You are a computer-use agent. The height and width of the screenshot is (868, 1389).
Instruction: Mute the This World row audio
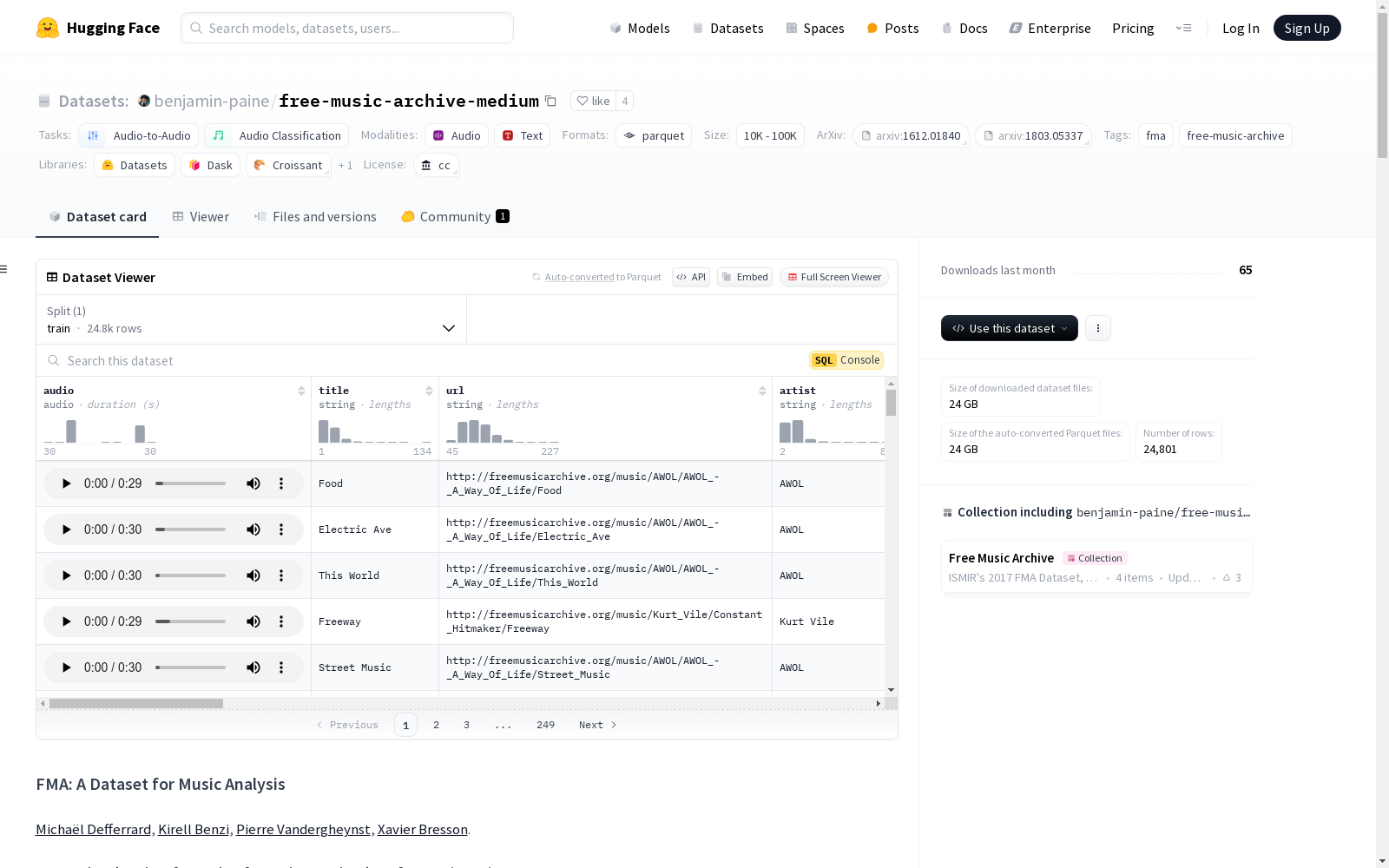(253, 575)
